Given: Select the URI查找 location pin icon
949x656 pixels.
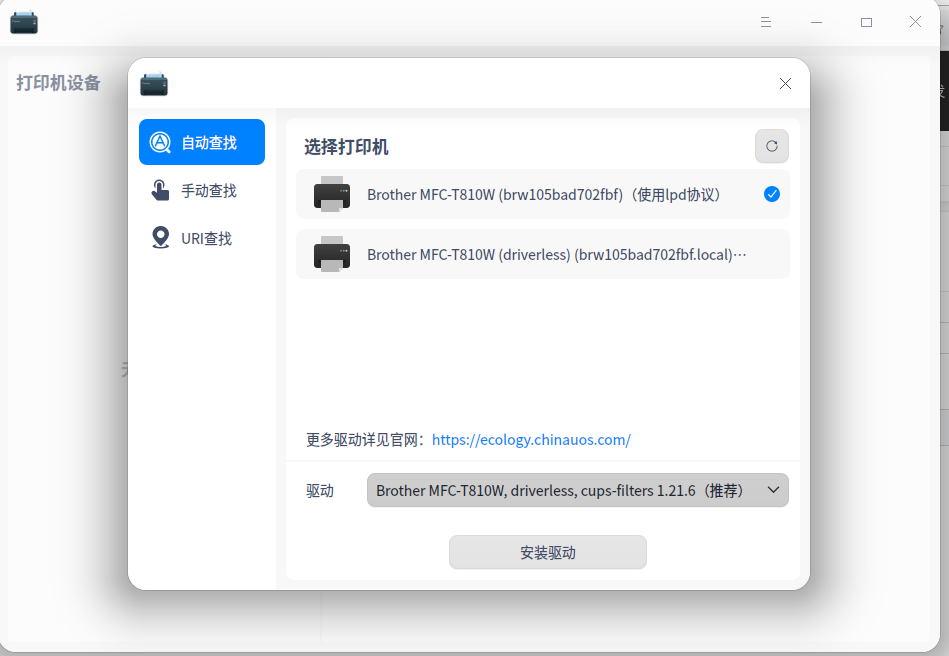Looking at the screenshot, I should pyautogui.click(x=160, y=238).
